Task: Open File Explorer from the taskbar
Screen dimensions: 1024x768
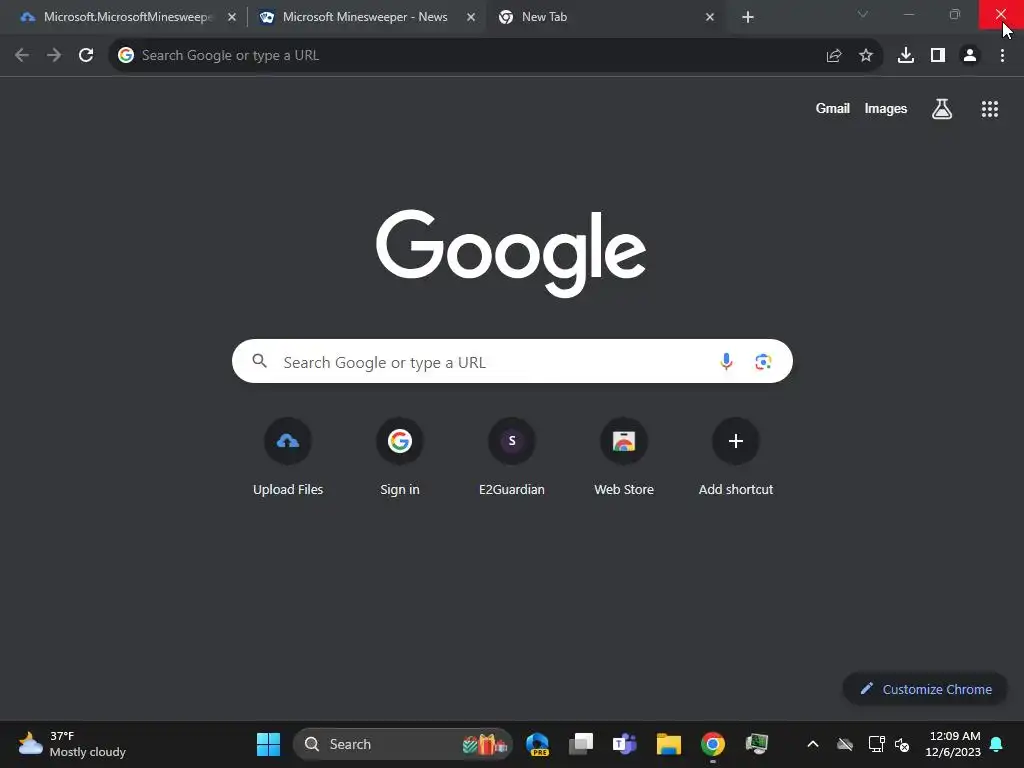Action: [x=669, y=744]
